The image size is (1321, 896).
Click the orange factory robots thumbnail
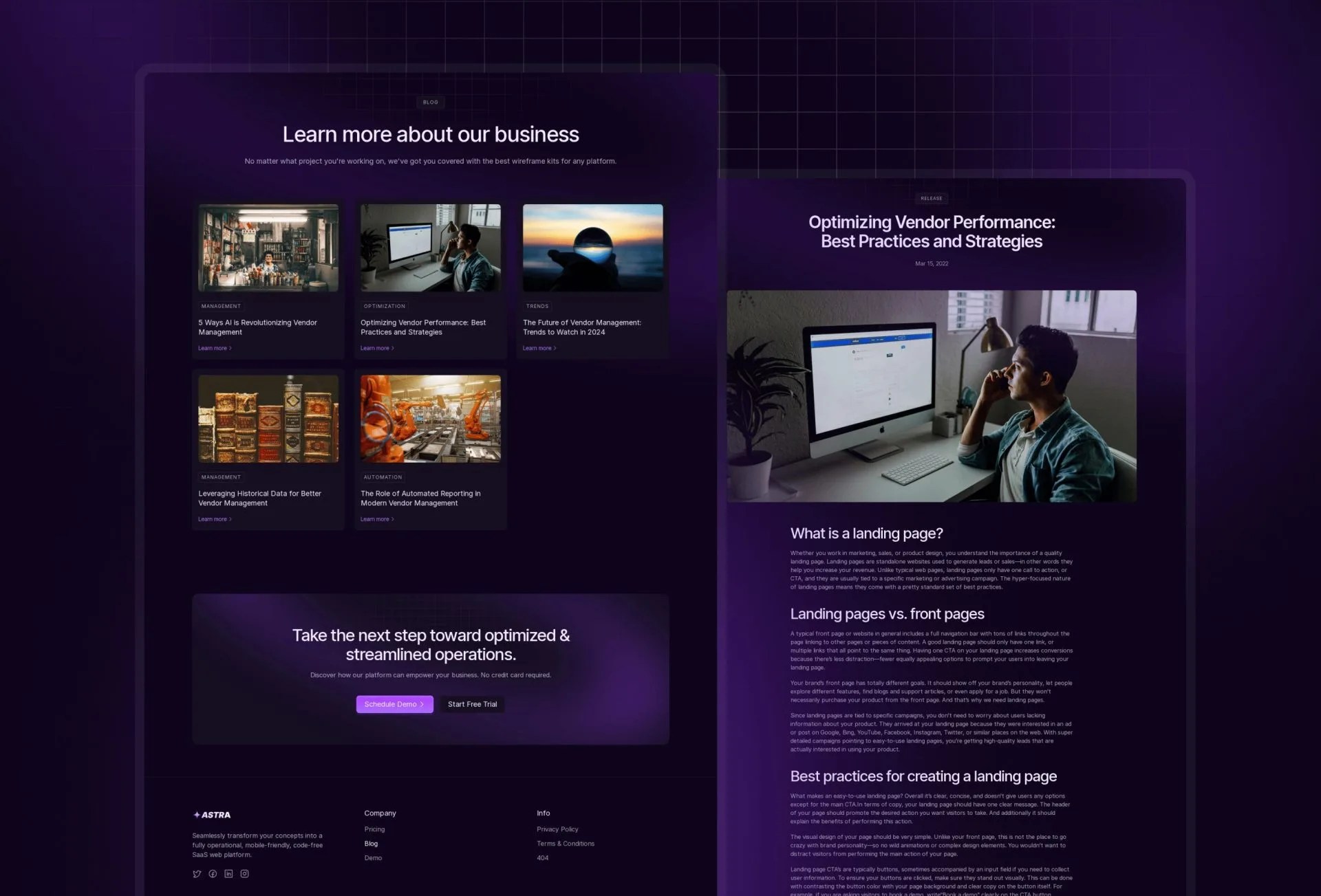[430, 418]
